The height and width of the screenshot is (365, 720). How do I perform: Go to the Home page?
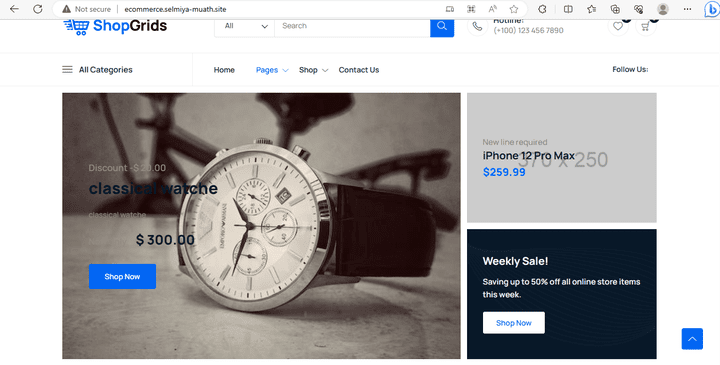point(224,70)
